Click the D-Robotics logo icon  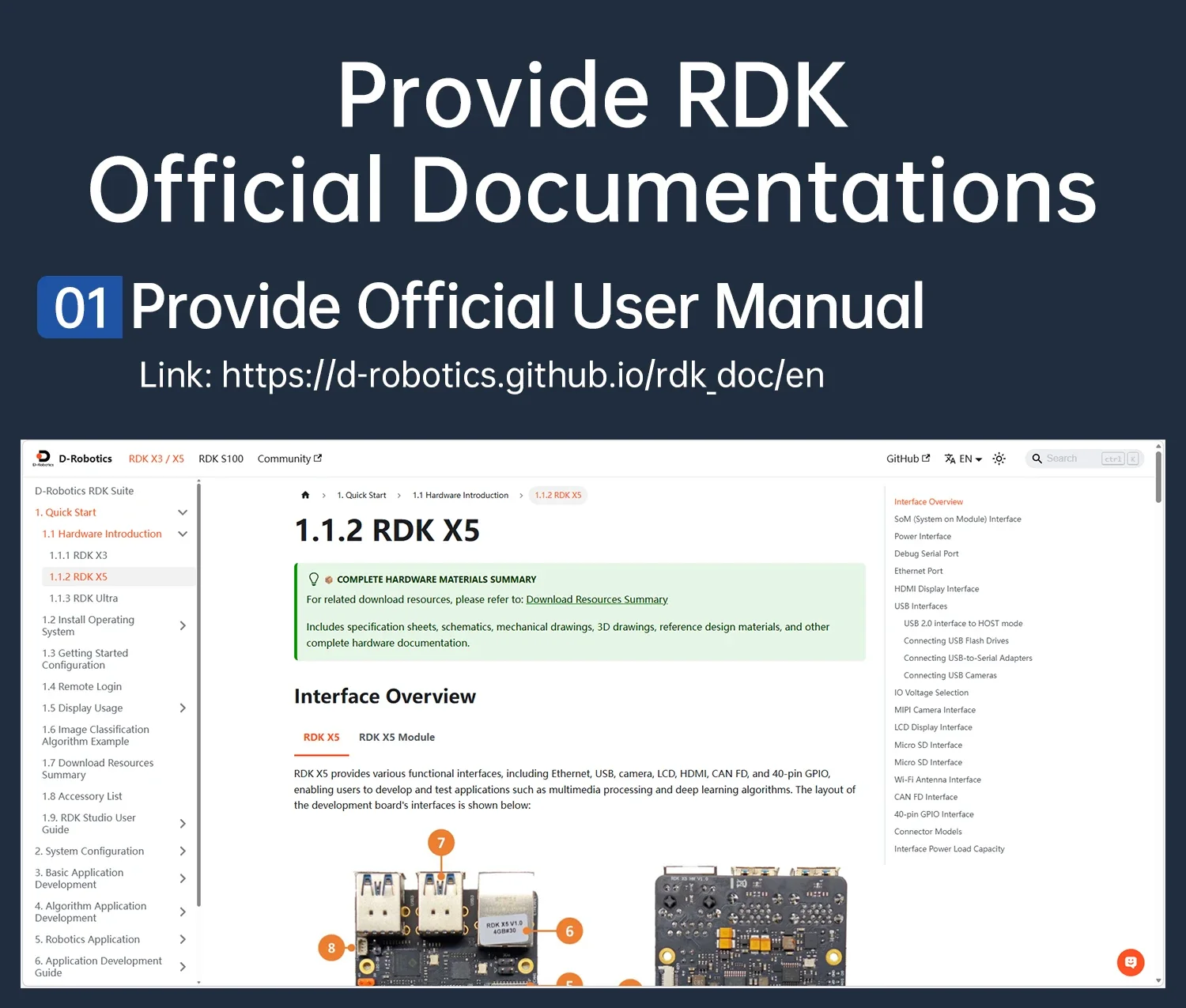(43, 459)
